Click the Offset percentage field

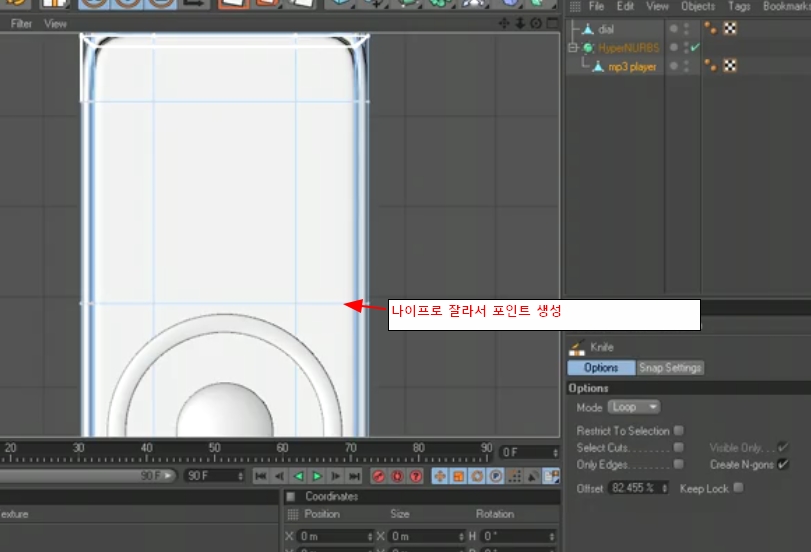click(x=636, y=488)
